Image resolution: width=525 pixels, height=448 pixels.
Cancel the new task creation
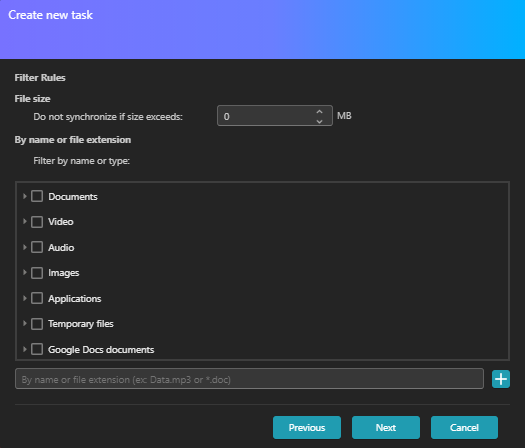coord(464,428)
